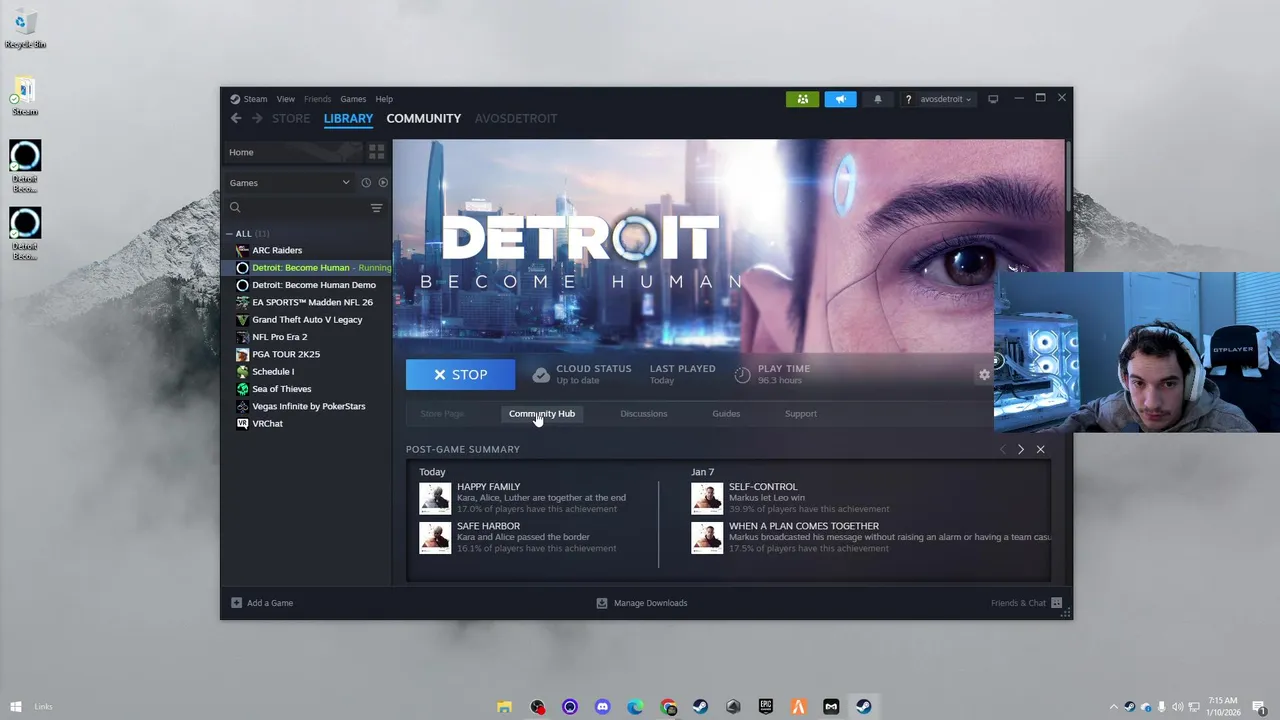This screenshot has height=720, width=1280.
Task: Click the LIBRARY tab
Action: click(x=348, y=118)
